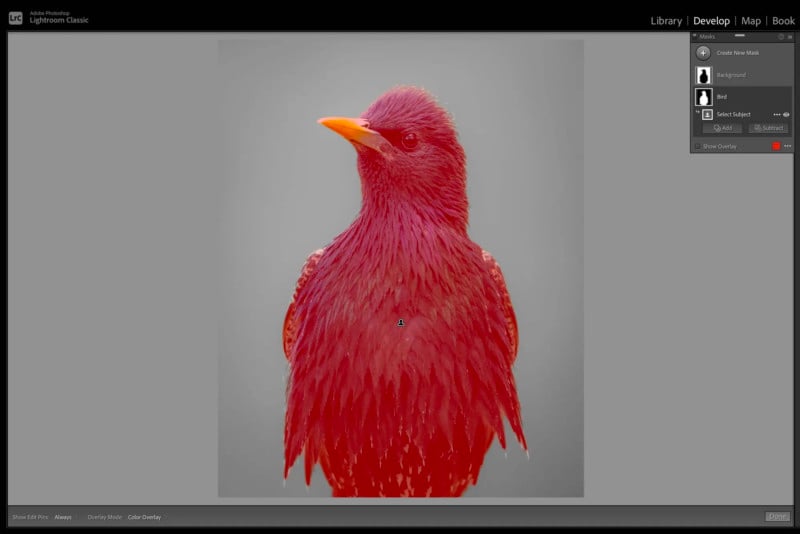The width and height of the screenshot is (800, 534).
Task: Open Show Edit Pins 'Always' dropdown
Action: (x=63, y=517)
